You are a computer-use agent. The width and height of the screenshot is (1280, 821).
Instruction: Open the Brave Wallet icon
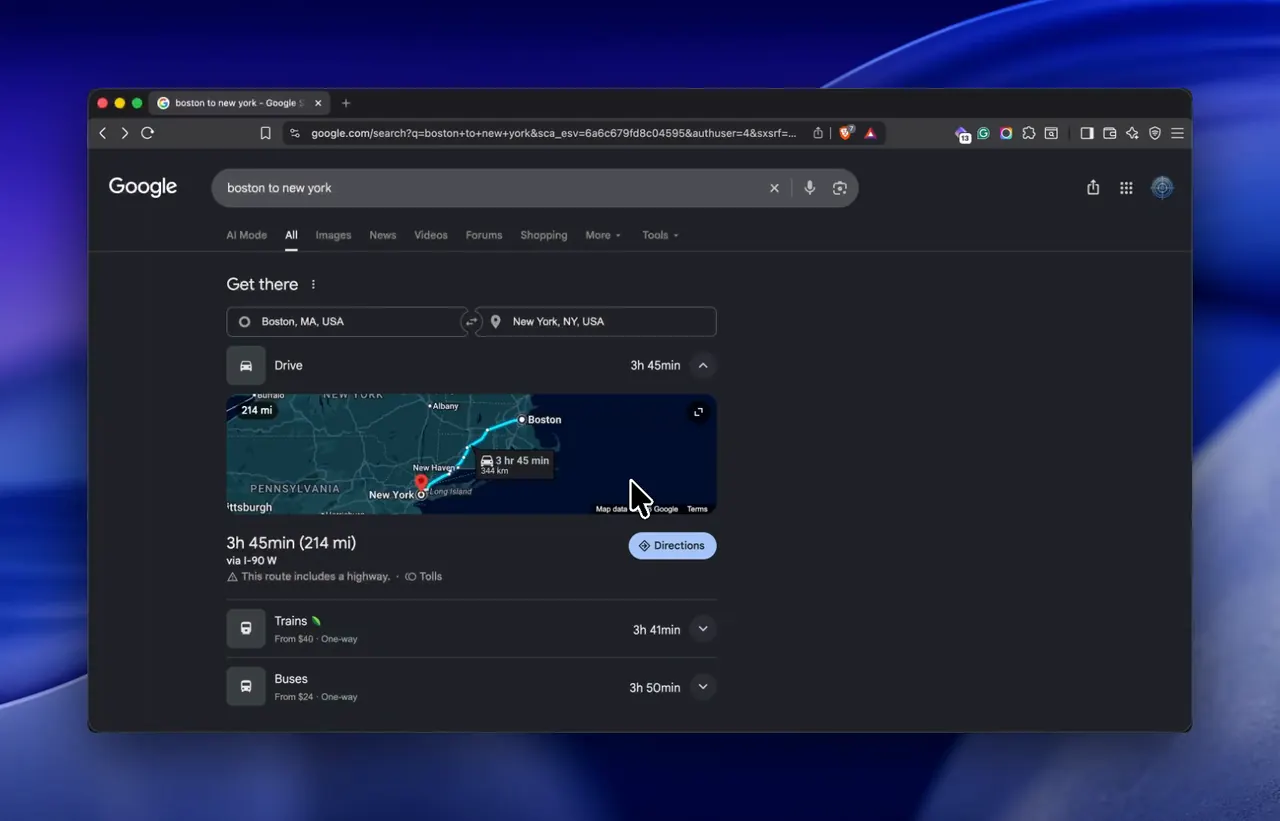tap(1110, 133)
